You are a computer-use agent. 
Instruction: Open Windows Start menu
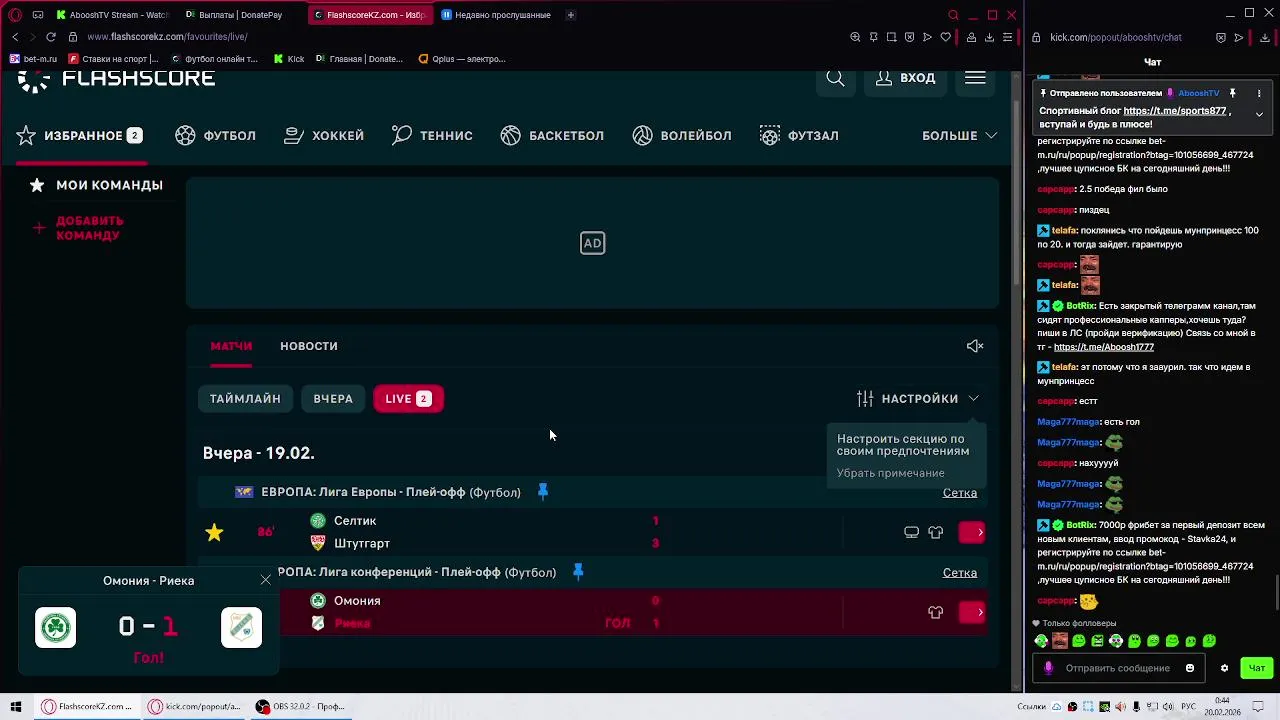click(x=16, y=707)
